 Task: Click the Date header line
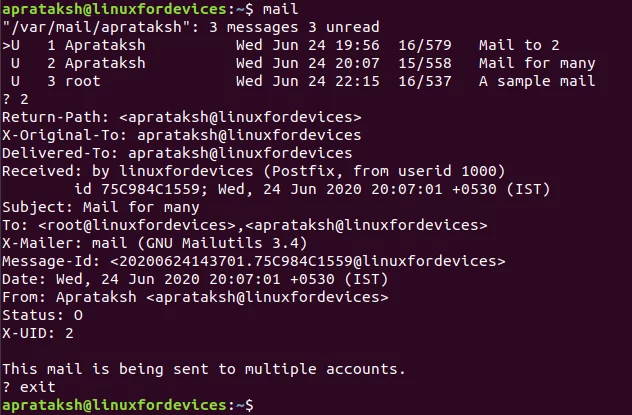pos(195,279)
